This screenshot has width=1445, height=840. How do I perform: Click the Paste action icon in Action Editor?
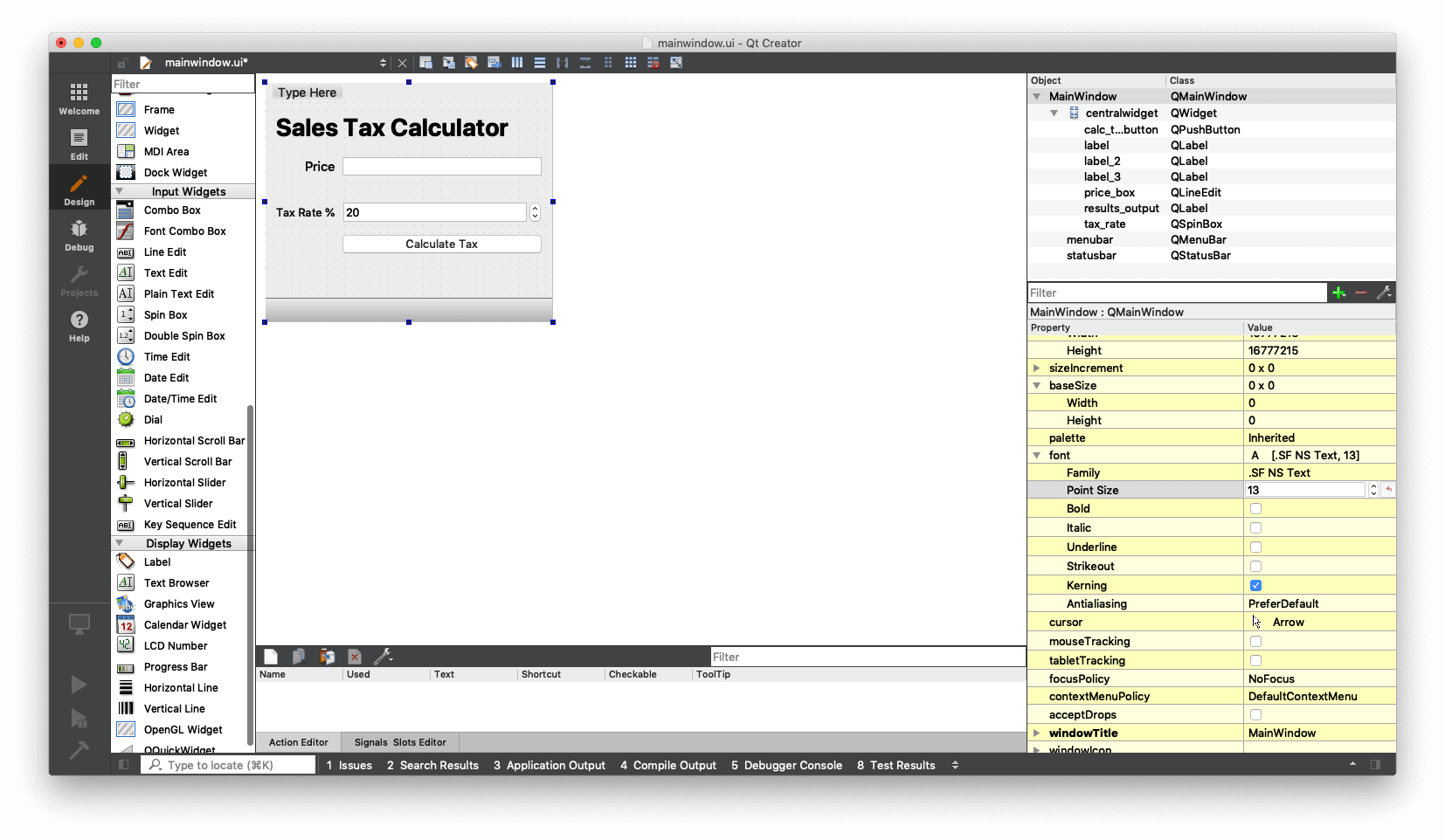(x=328, y=657)
